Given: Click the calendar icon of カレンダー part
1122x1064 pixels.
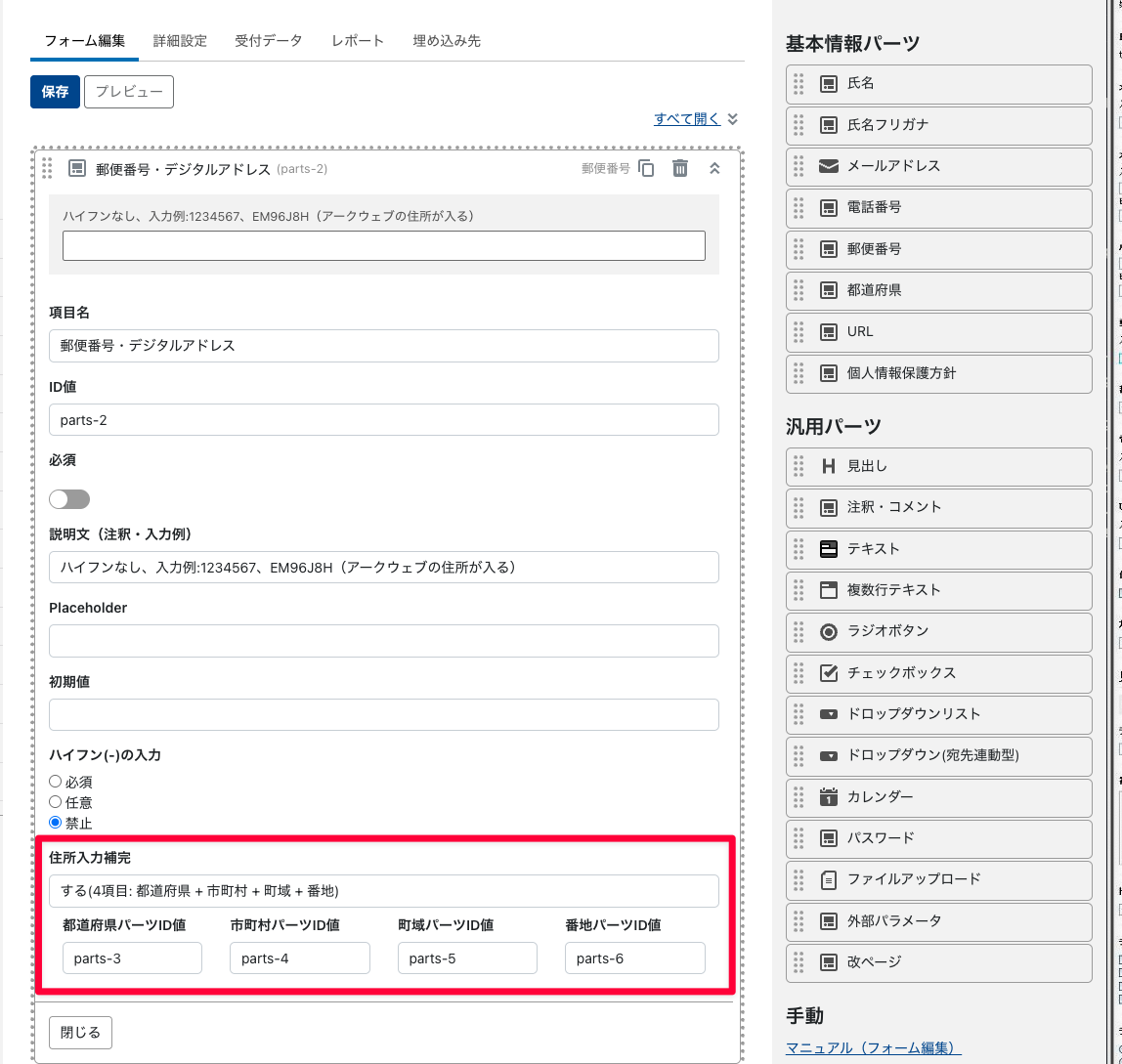Looking at the screenshot, I should click(x=829, y=796).
